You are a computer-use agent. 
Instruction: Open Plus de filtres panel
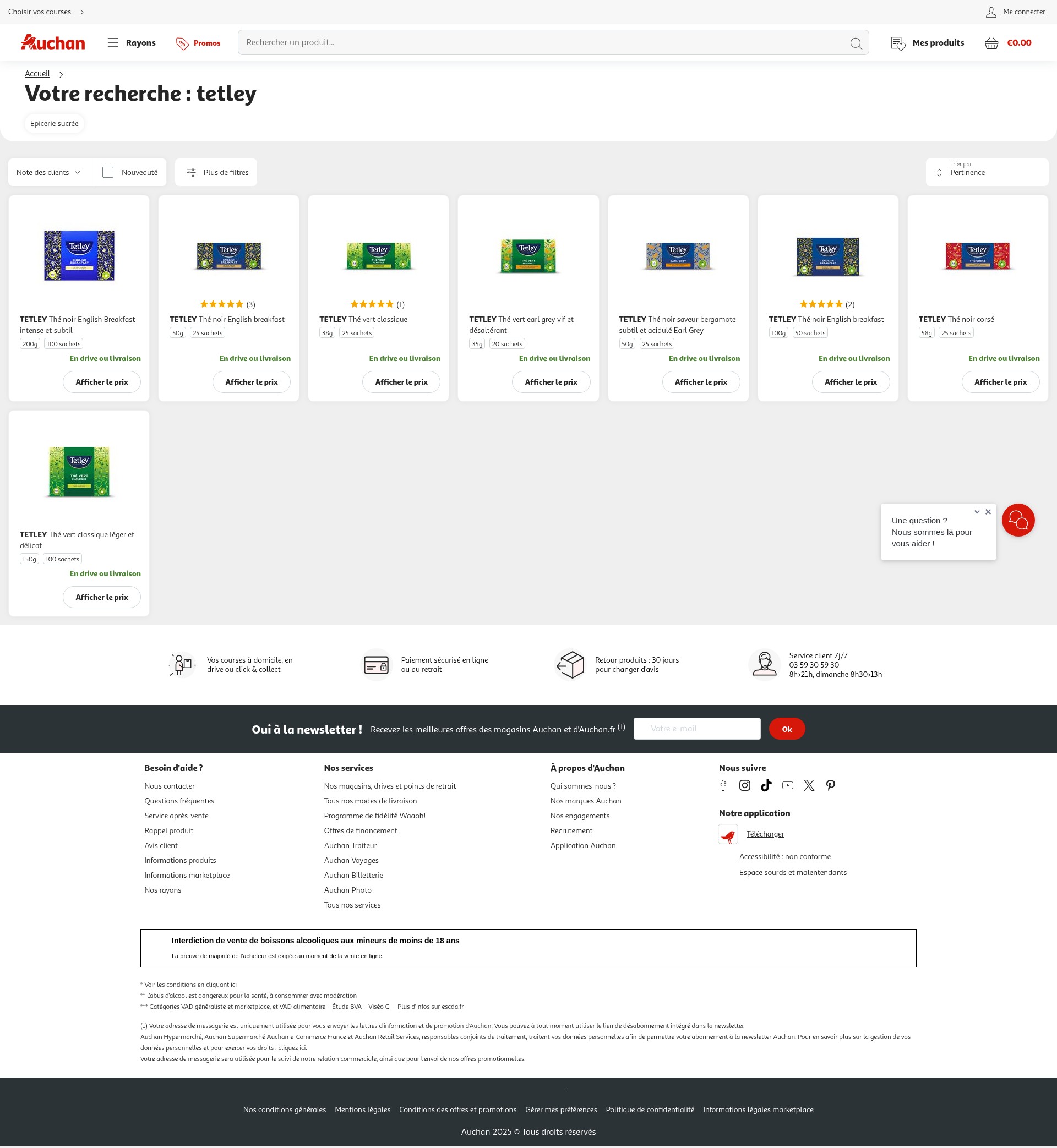[x=216, y=172]
